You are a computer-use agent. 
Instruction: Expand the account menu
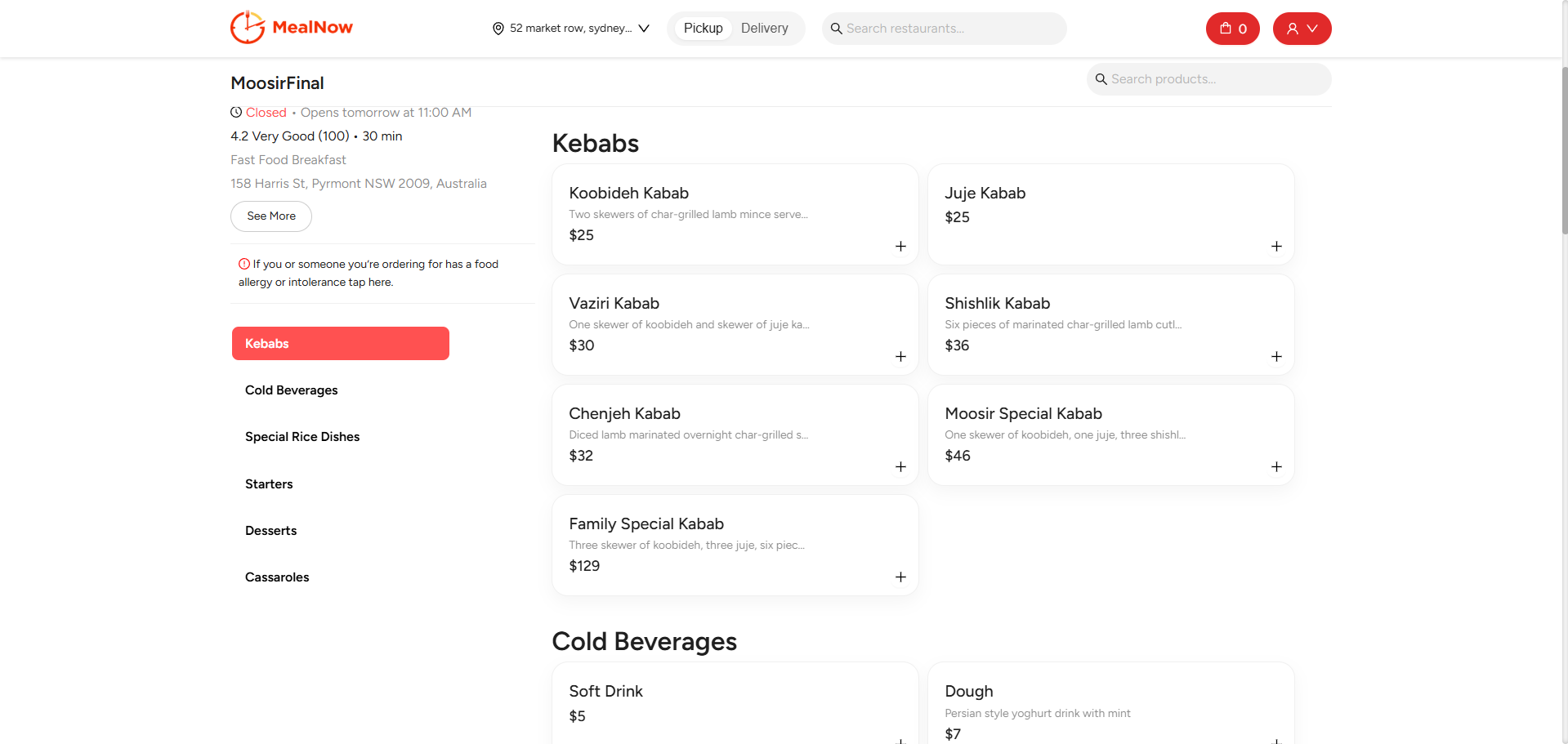coord(1301,28)
